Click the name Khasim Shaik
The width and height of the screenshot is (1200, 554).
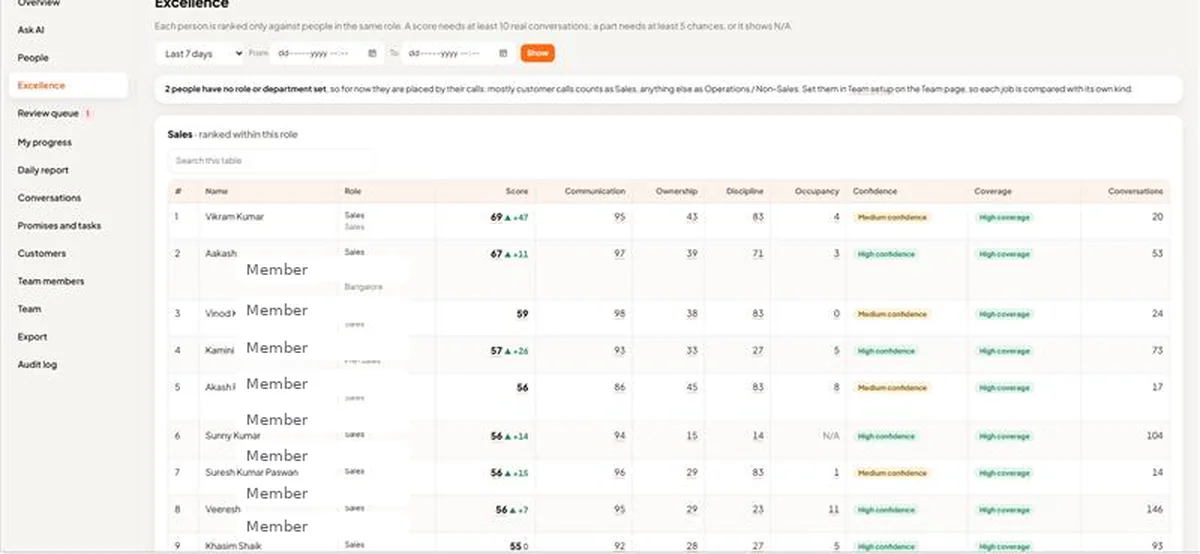coord(231,546)
